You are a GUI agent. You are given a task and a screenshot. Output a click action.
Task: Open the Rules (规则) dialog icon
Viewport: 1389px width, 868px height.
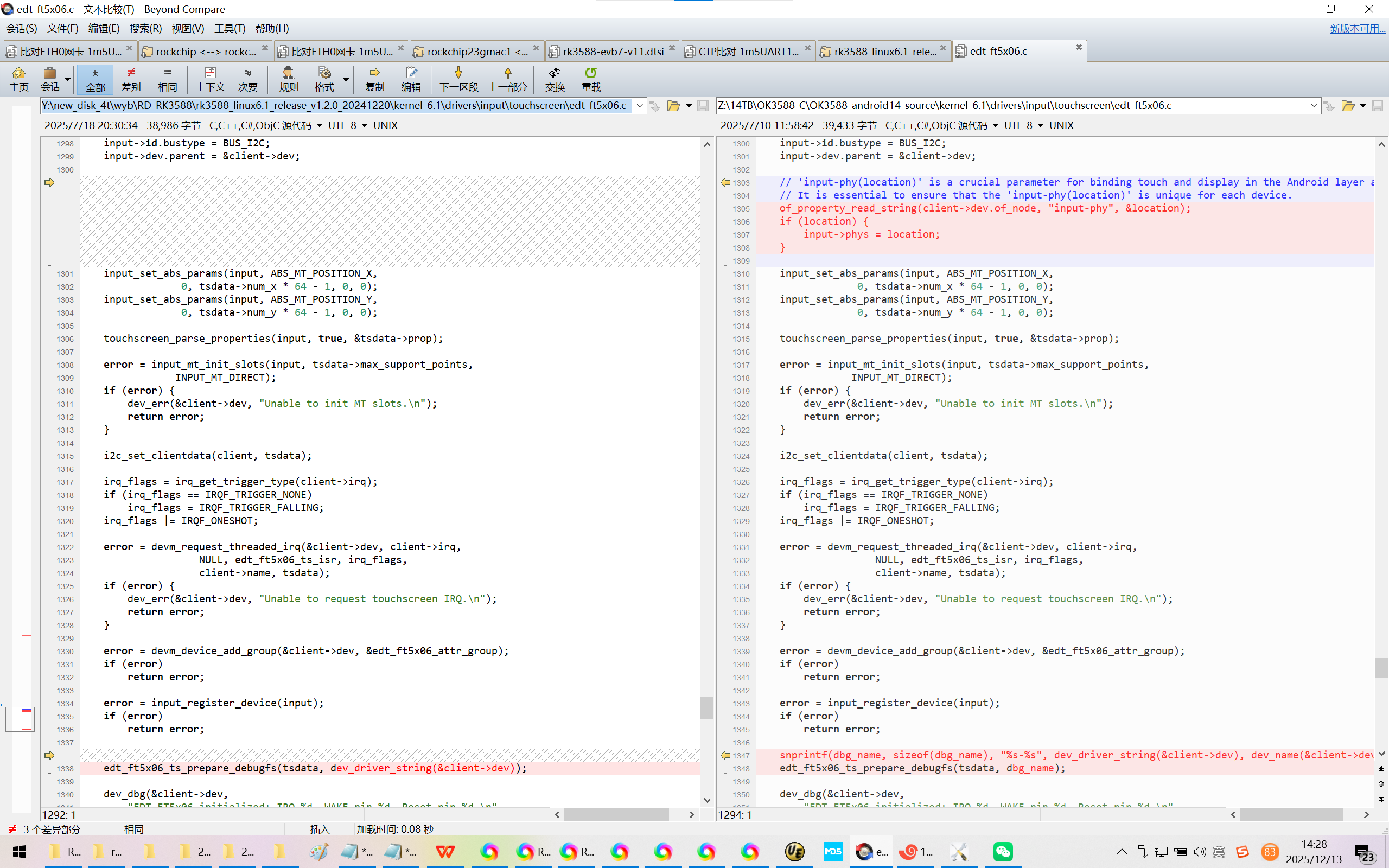pos(288,79)
